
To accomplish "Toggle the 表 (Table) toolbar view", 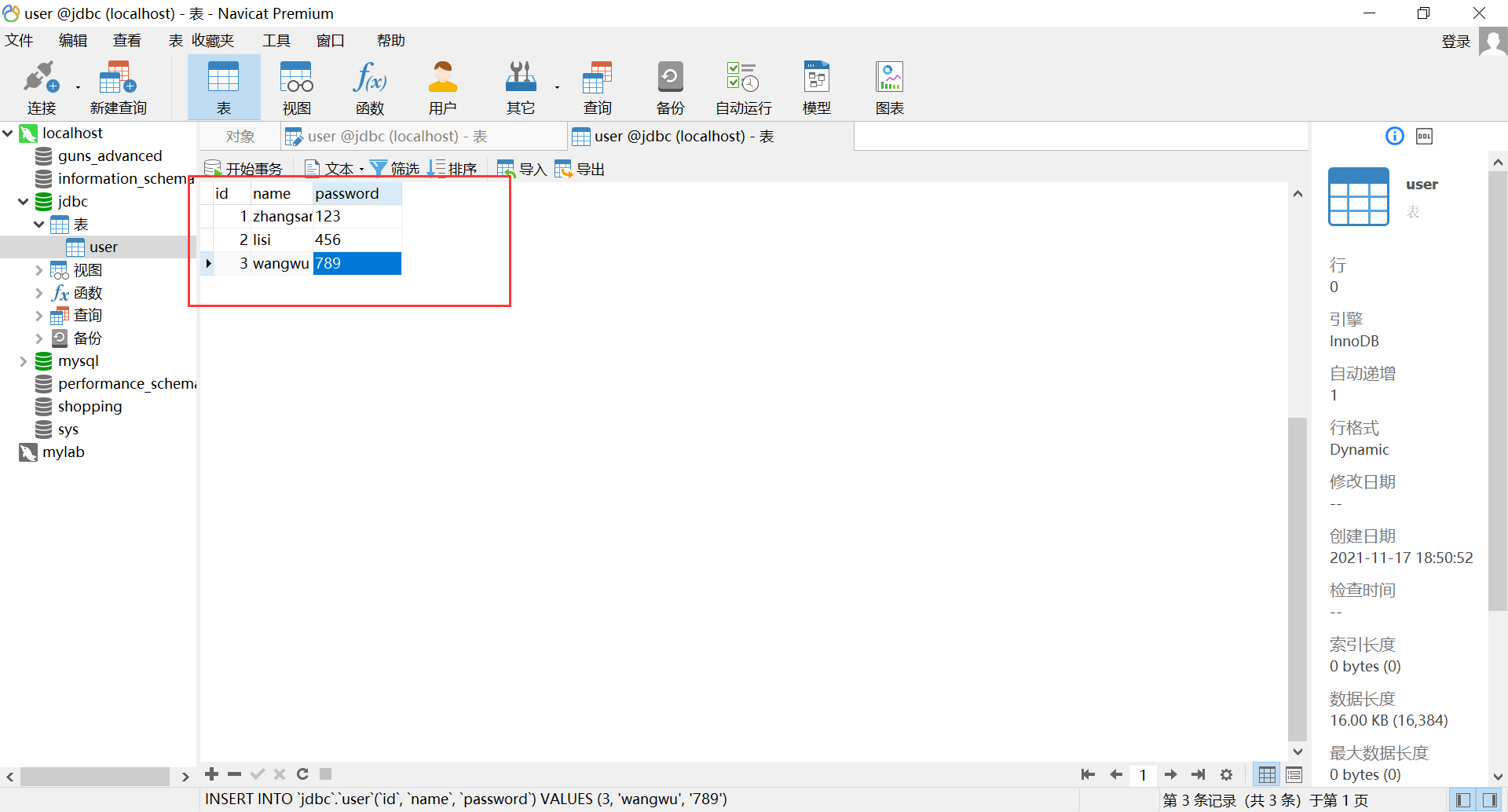I will pyautogui.click(x=224, y=86).
